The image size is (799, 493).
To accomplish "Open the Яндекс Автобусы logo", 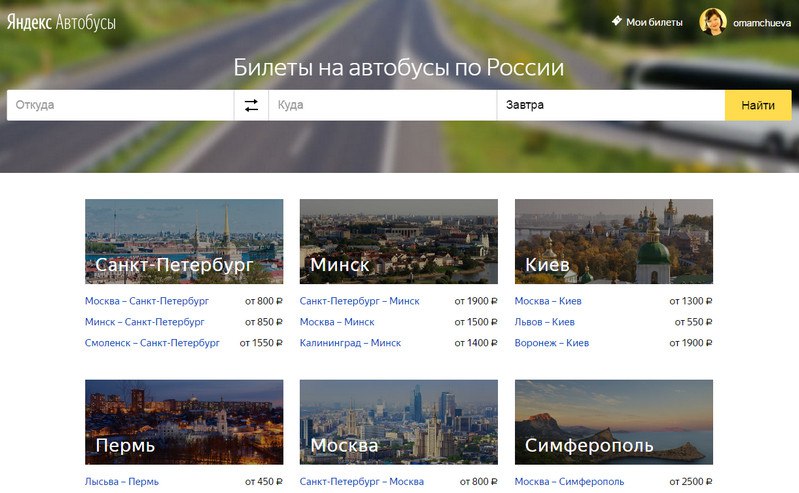I will (x=61, y=22).
